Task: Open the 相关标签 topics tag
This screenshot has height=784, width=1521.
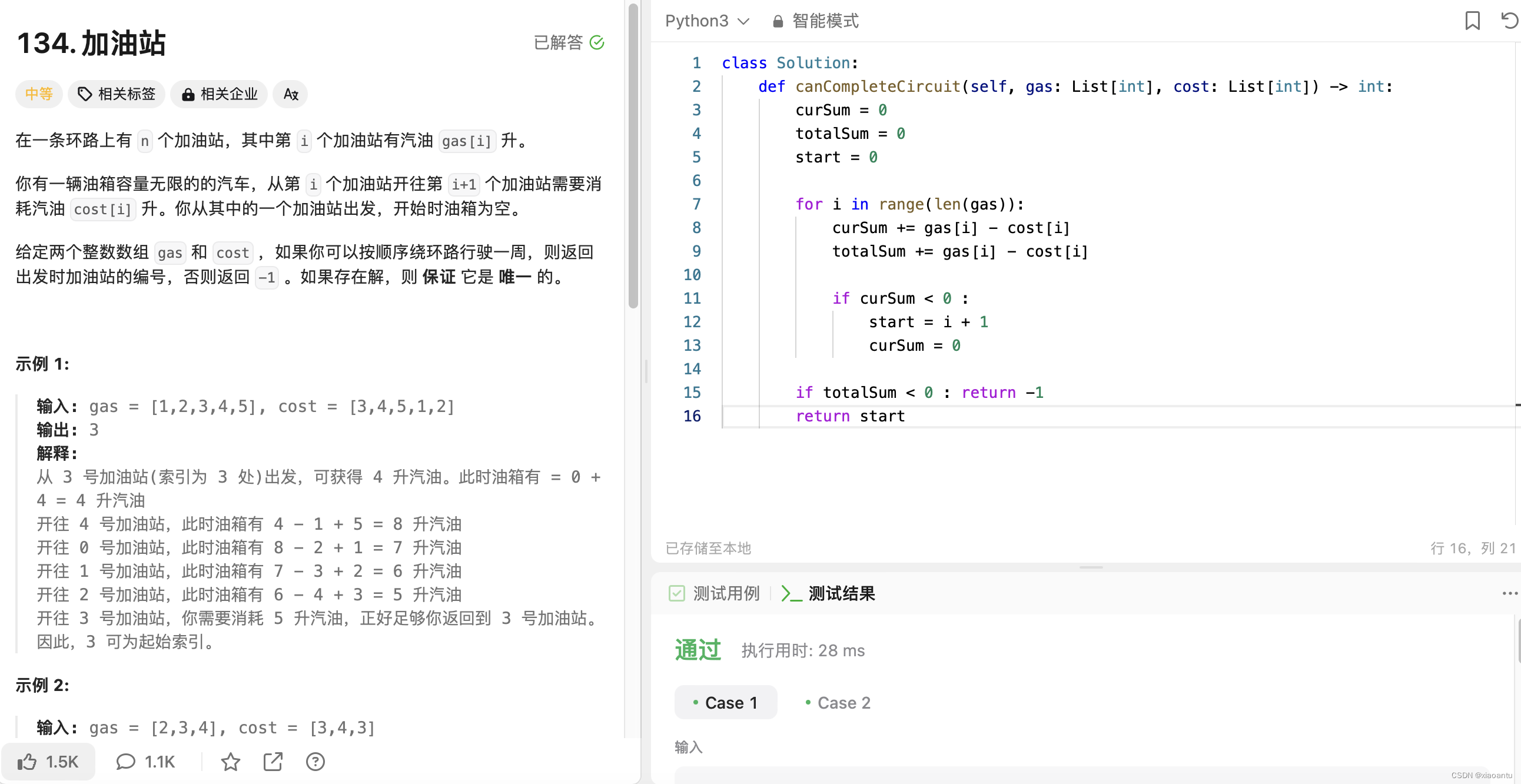Action: point(117,94)
